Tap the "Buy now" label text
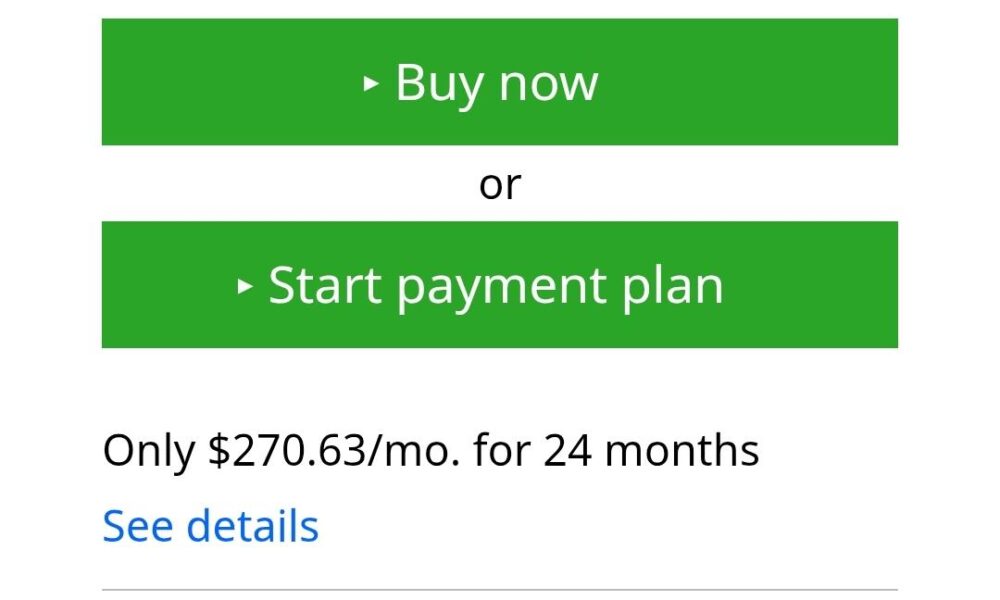 496,83
